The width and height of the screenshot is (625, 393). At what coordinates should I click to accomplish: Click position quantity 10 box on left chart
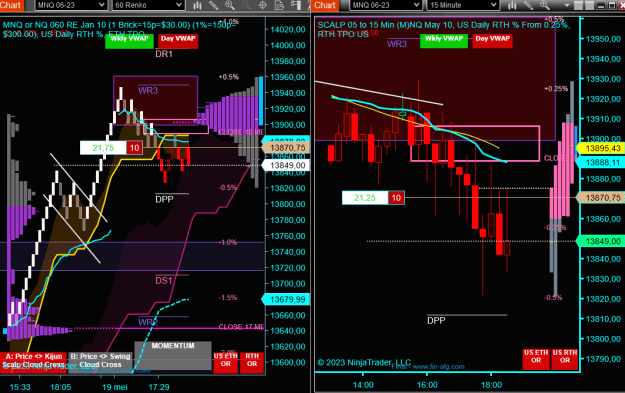(134, 148)
